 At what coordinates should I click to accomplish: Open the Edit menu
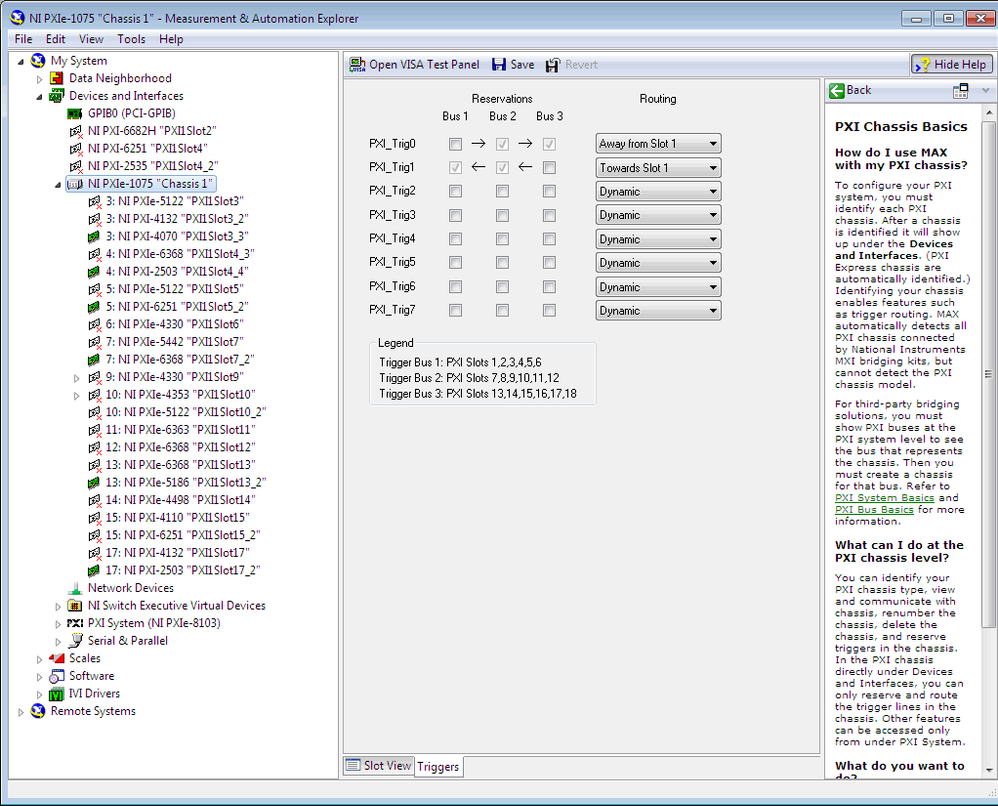55,39
